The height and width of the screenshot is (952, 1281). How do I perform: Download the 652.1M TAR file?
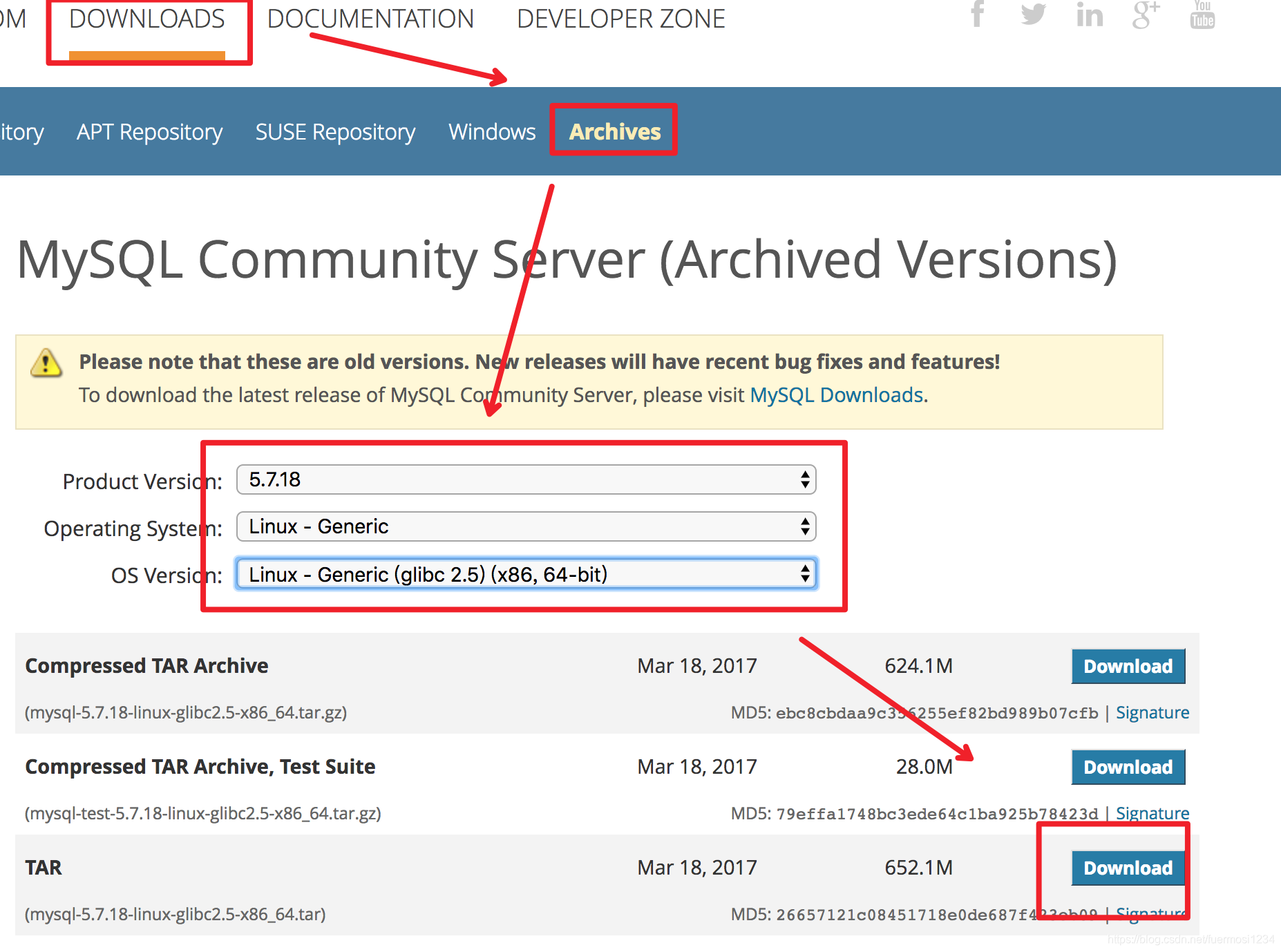tap(1128, 868)
